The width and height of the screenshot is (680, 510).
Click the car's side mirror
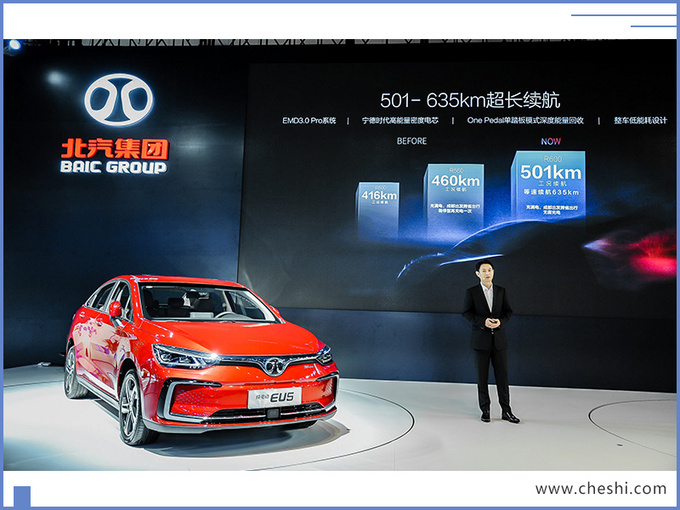pos(115,309)
